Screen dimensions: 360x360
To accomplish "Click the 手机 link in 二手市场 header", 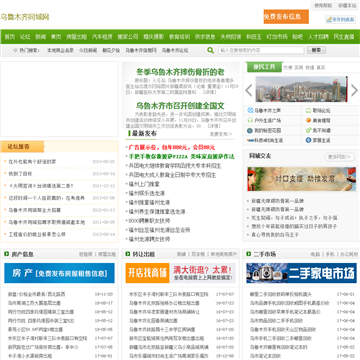I will tap(330, 254).
